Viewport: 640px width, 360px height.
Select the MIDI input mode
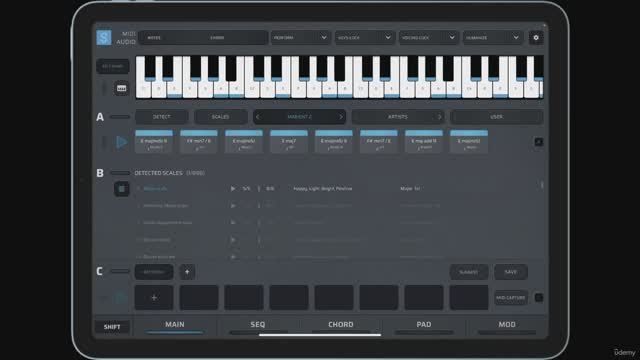pos(129,33)
